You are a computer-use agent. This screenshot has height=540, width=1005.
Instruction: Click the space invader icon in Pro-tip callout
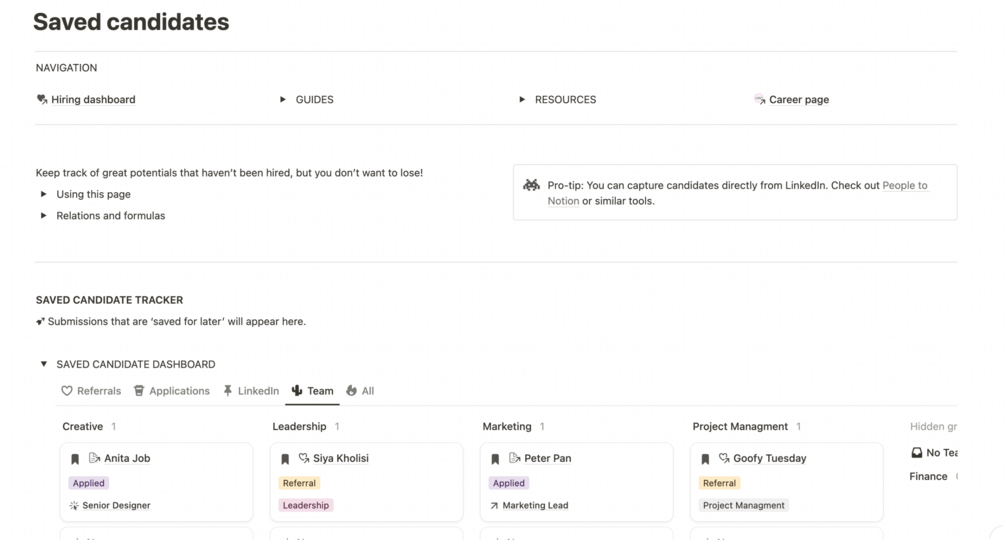(x=531, y=186)
